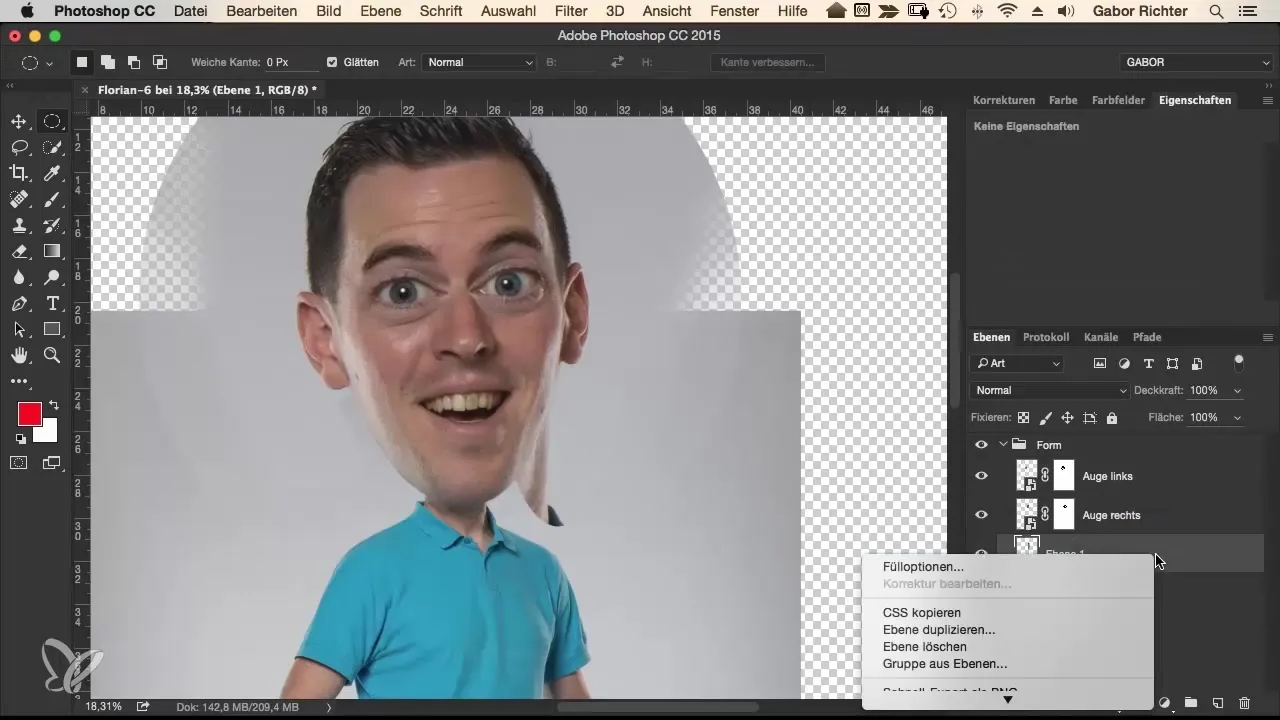Create a new group via folder icon
This screenshot has width=1280, height=720.
coord(1192,703)
